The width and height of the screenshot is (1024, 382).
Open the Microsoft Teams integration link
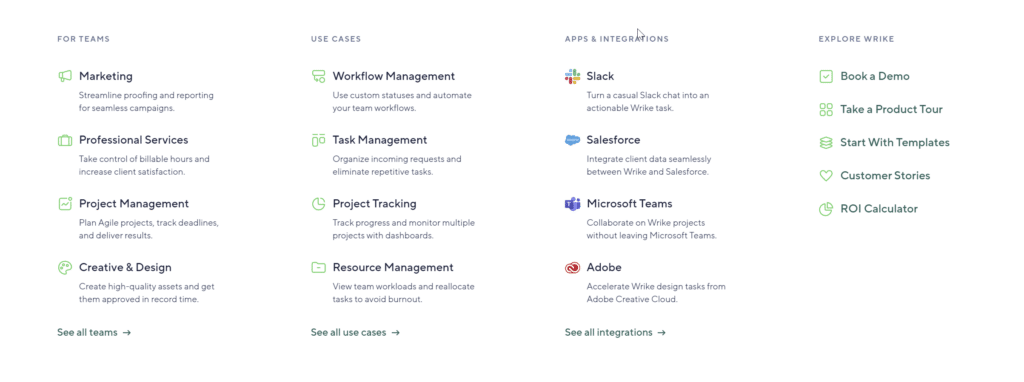[630, 204]
